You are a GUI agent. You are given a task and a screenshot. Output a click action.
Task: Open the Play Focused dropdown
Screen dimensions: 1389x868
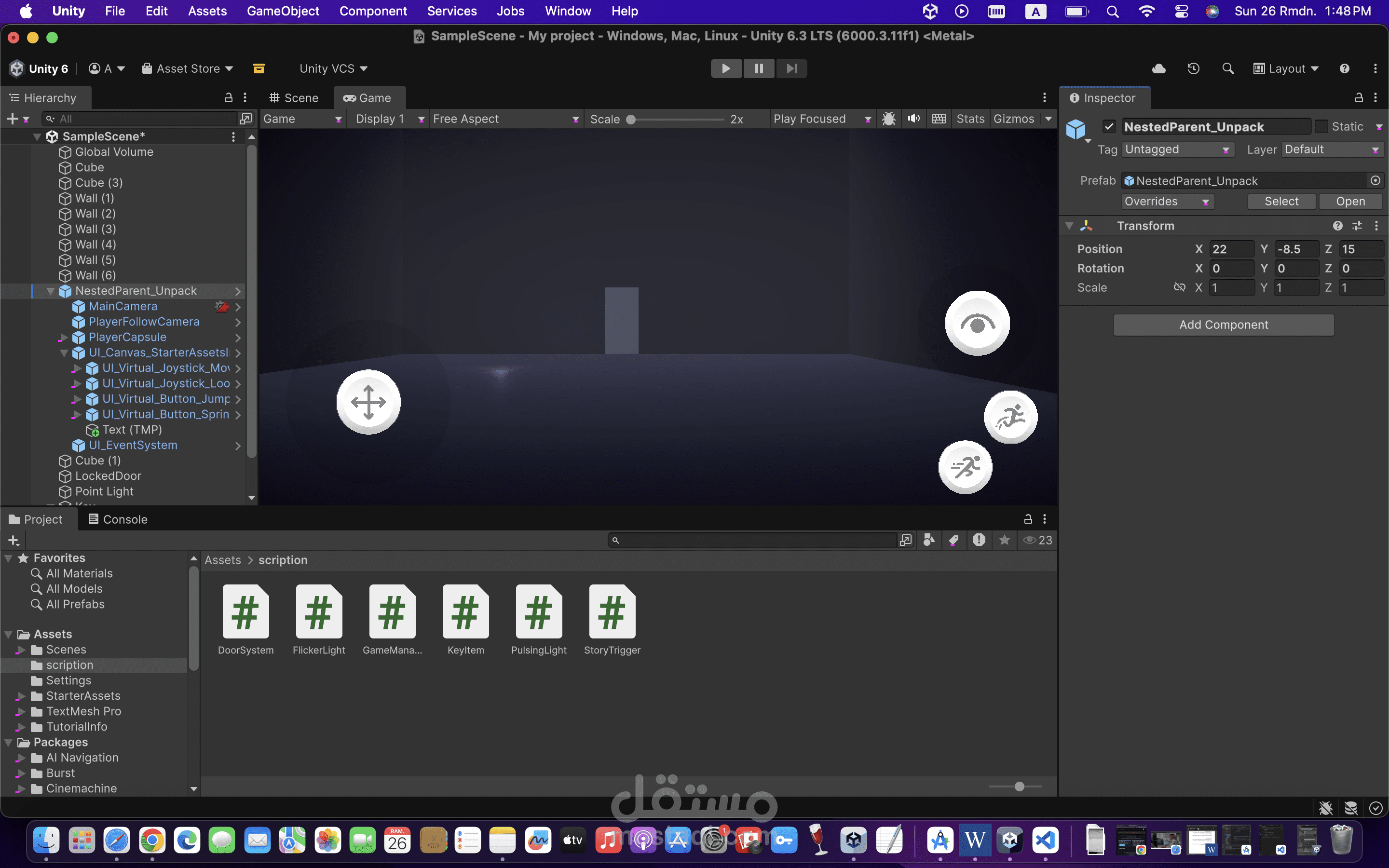822,119
